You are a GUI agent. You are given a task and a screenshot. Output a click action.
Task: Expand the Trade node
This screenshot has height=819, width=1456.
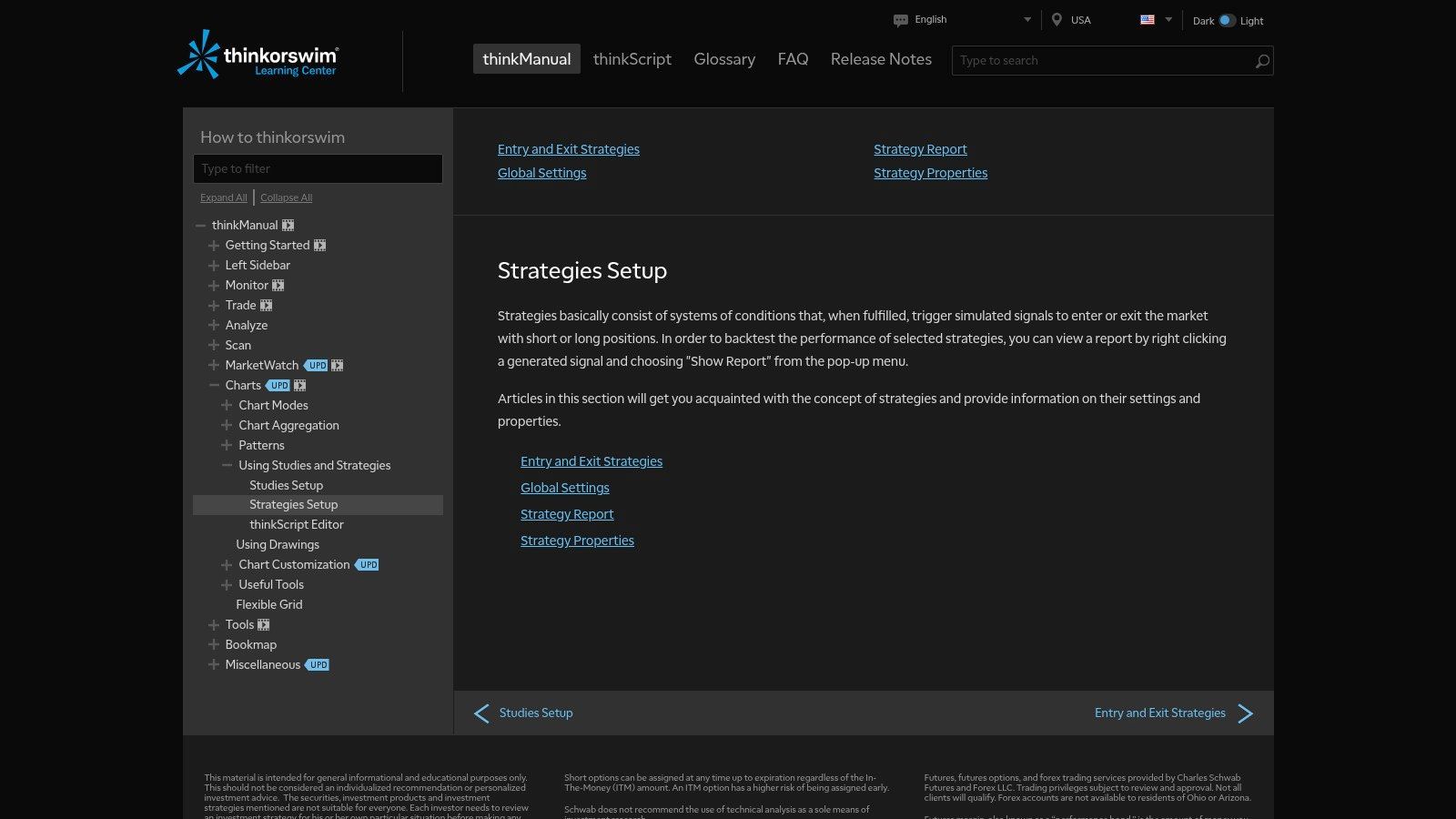[214, 305]
